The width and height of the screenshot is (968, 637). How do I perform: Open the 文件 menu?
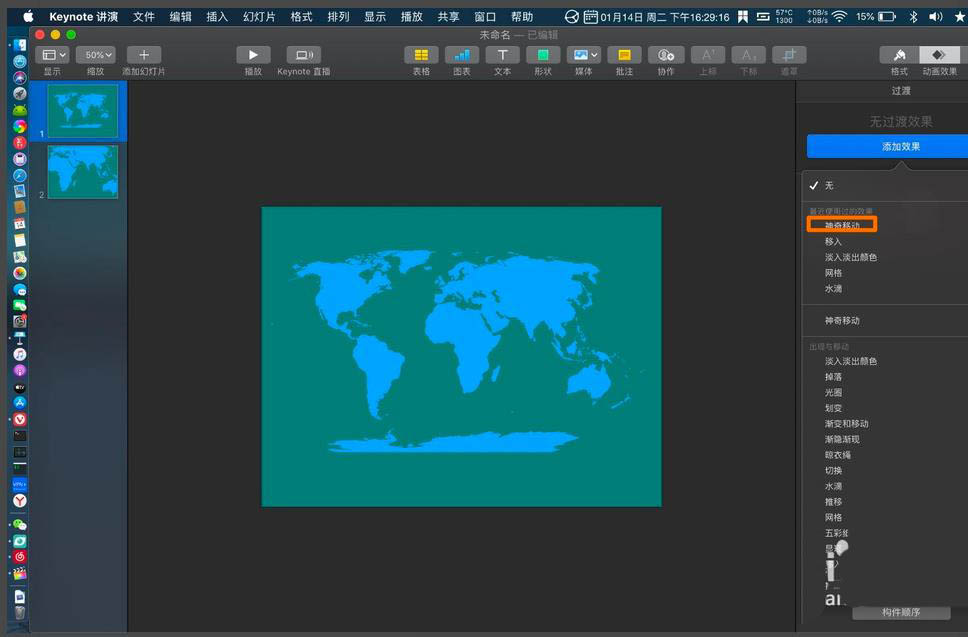click(143, 17)
